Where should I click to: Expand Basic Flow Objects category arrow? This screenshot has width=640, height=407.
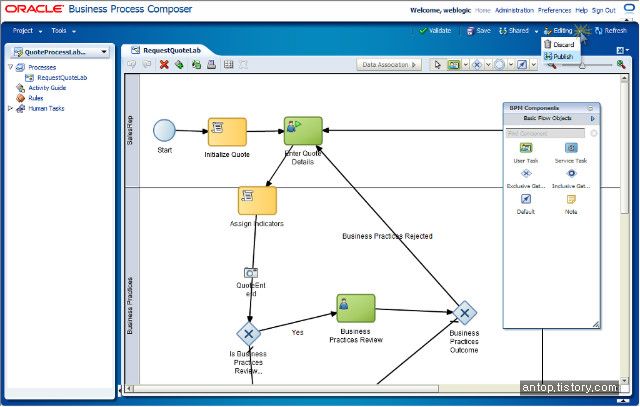tap(593, 118)
